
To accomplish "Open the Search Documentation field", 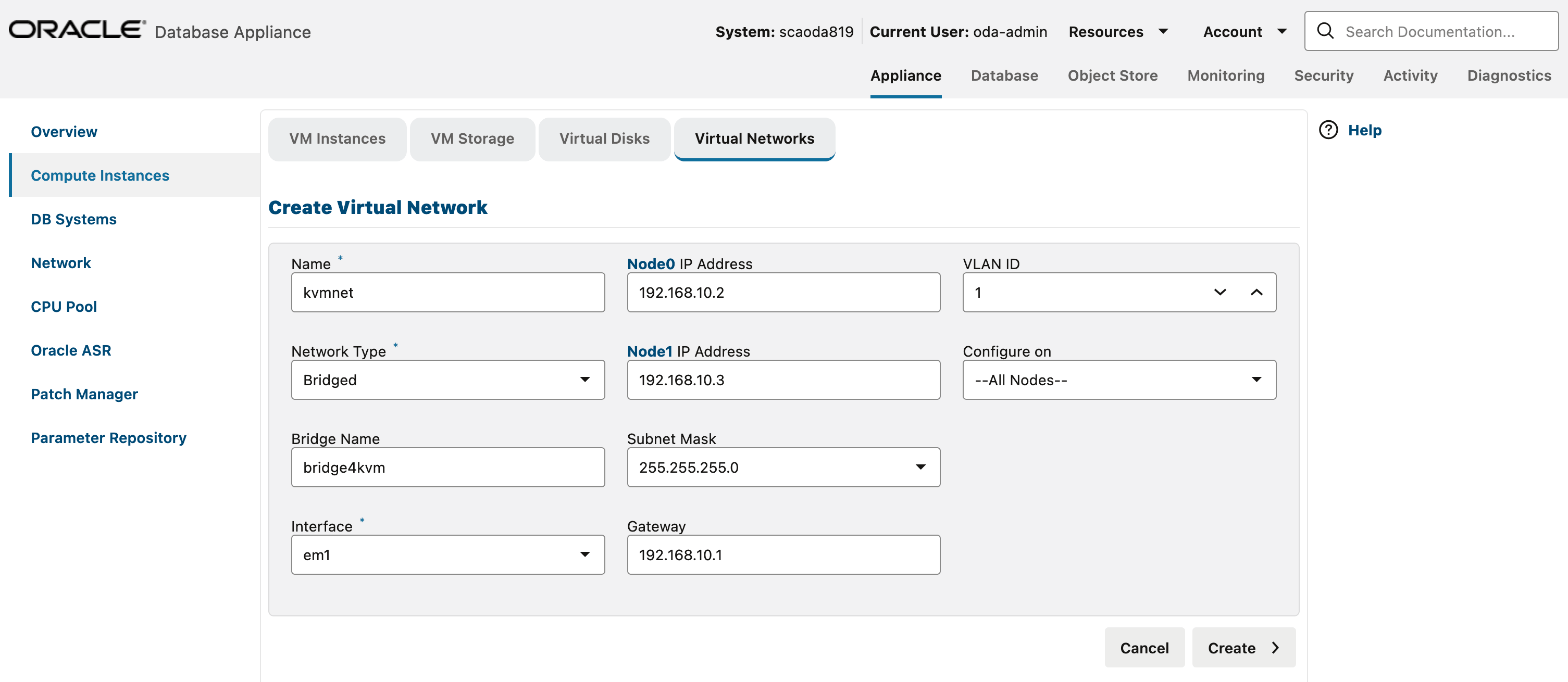I will pos(1430,31).
